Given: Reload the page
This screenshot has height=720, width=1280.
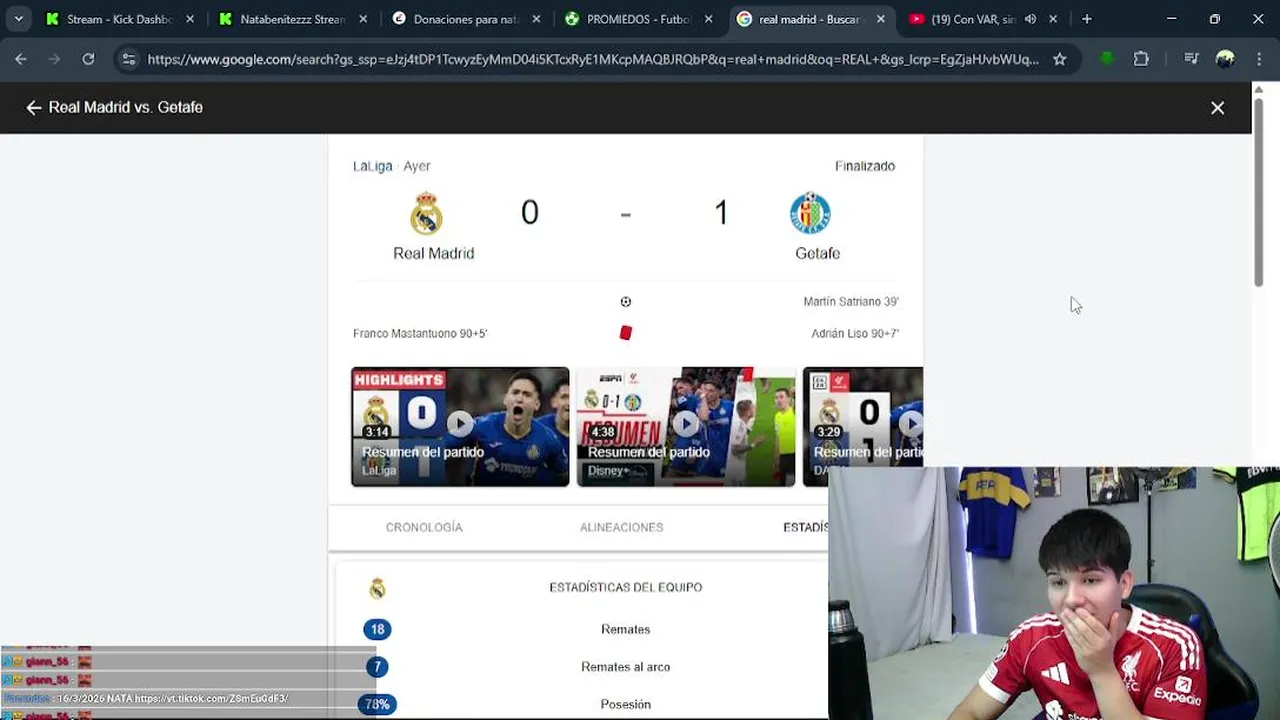Looking at the screenshot, I should (x=88, y=59).
